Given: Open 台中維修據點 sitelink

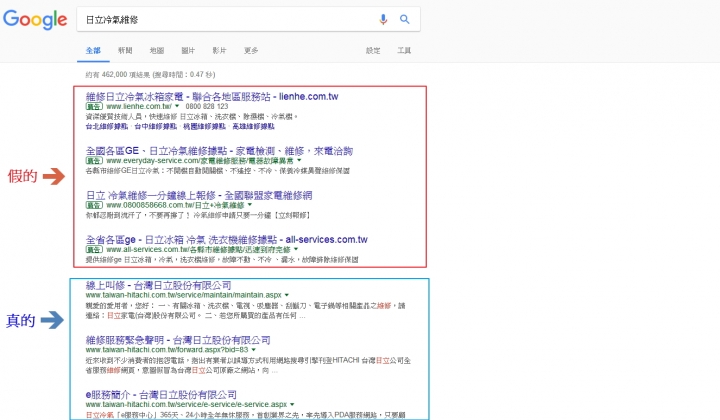Looking at the screenshot, I should [155, 126].
